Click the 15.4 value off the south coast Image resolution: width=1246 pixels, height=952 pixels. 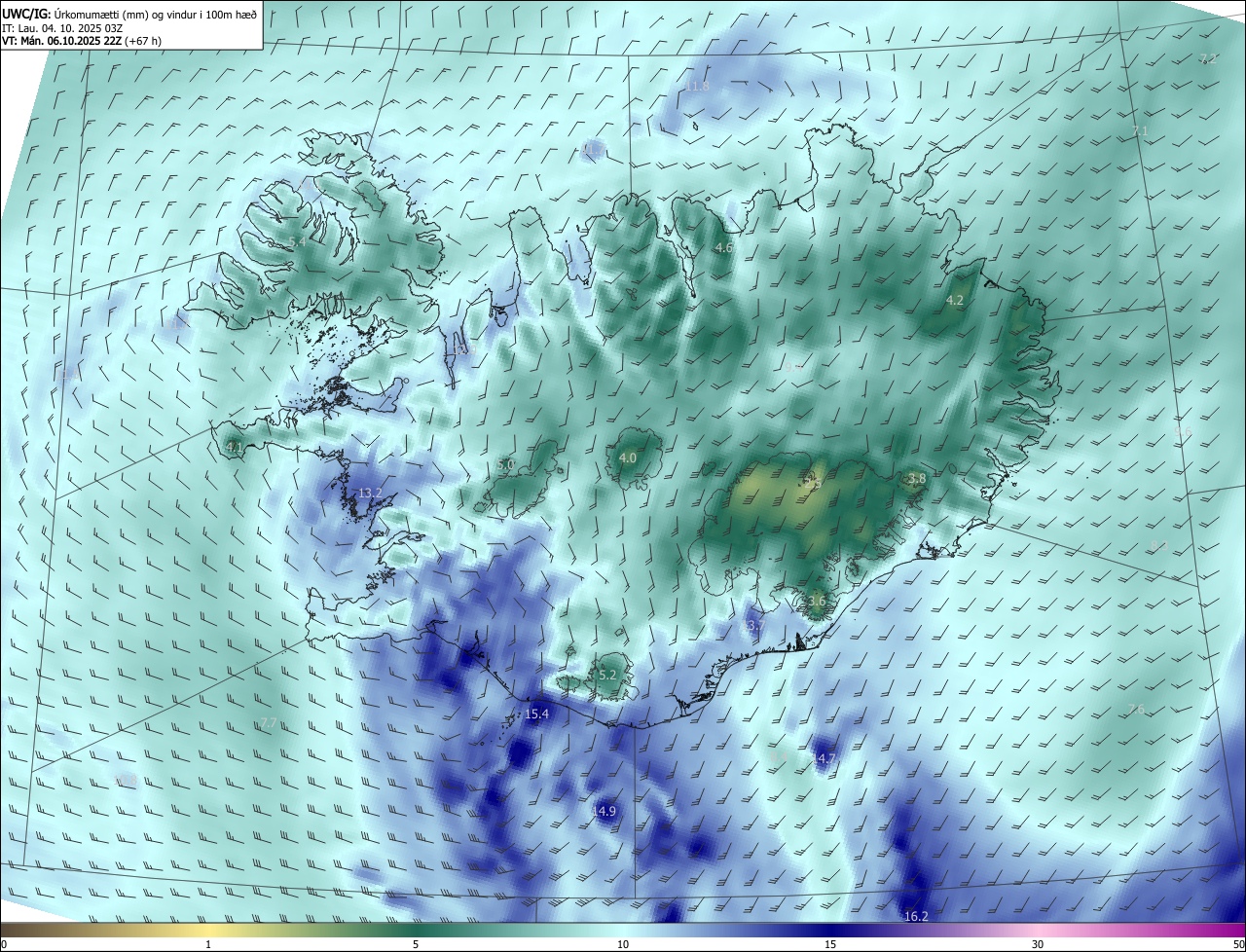click(x=537, y=714)
